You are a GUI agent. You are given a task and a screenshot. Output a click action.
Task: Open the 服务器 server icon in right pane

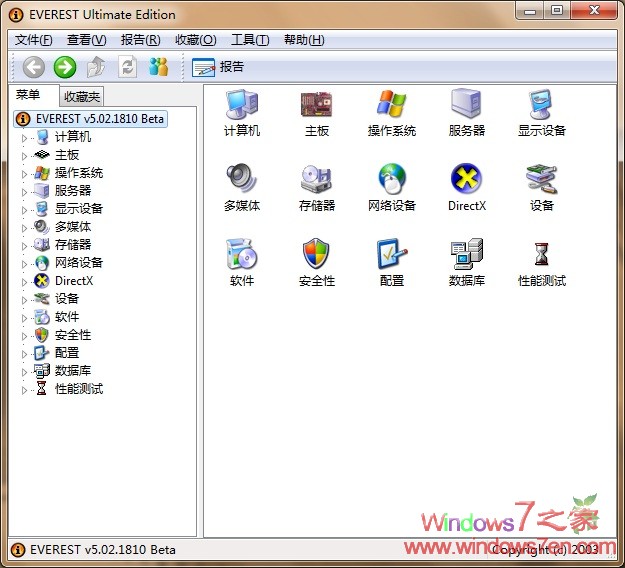click(x=466, y=104)
